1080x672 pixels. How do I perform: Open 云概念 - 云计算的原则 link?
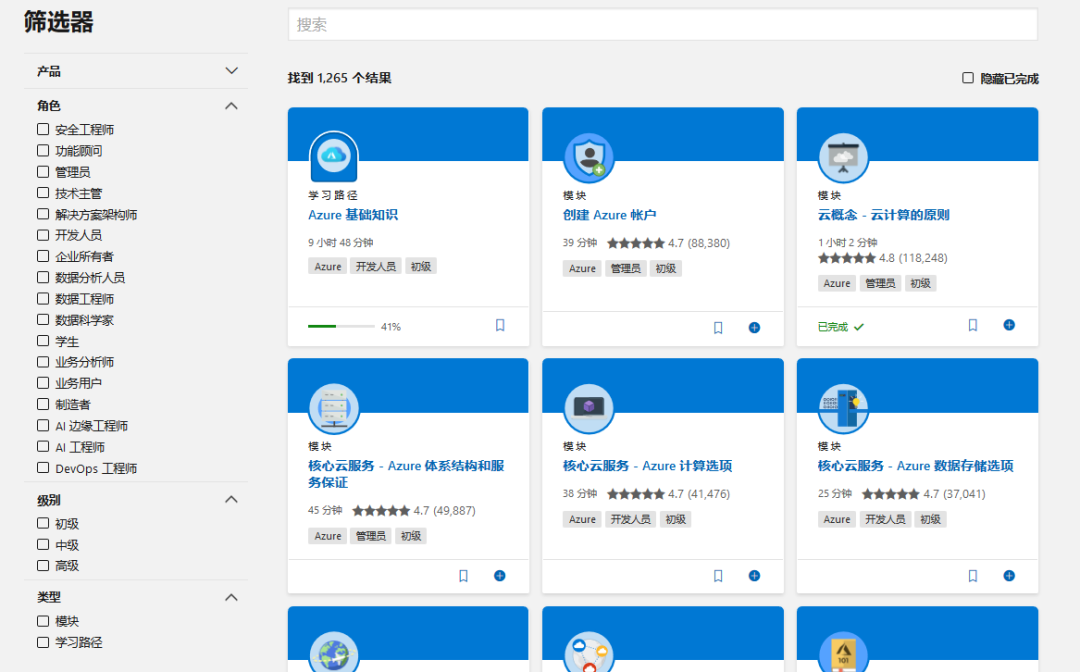(884, 215)
